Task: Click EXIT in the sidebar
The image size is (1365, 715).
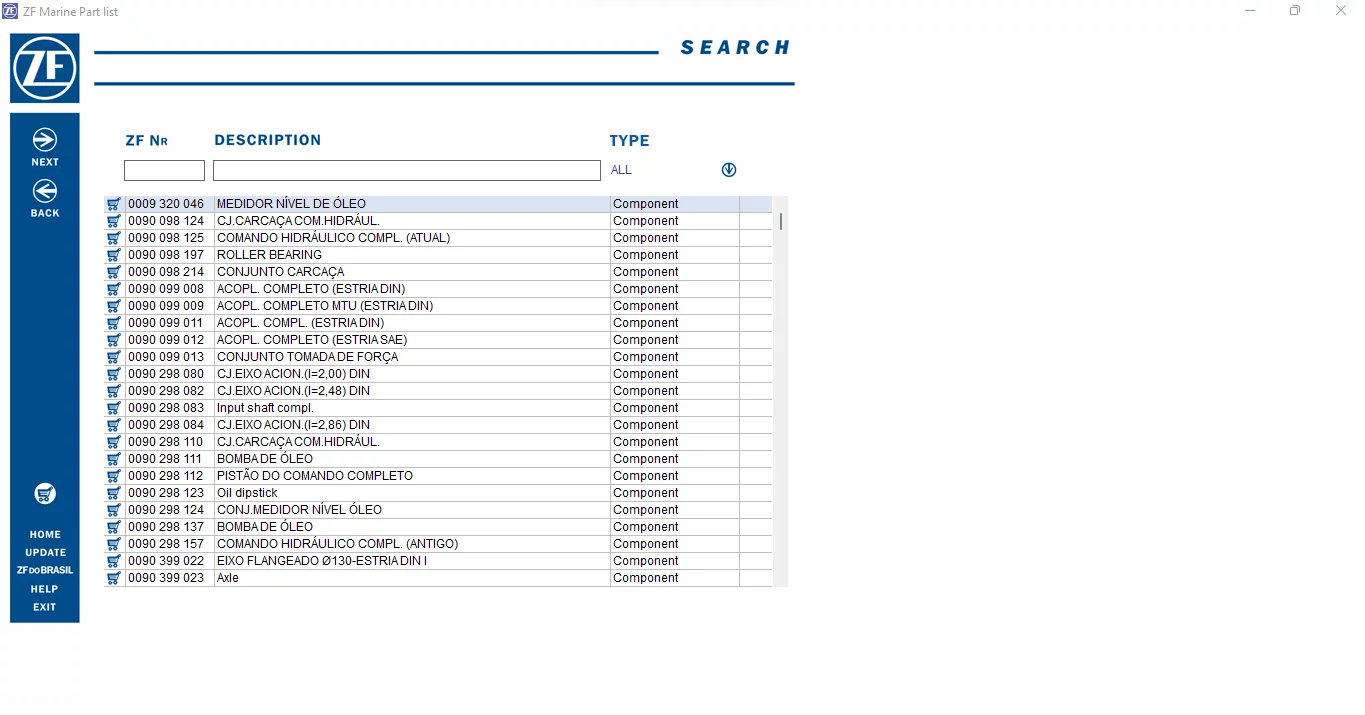Action: [45, 607]
